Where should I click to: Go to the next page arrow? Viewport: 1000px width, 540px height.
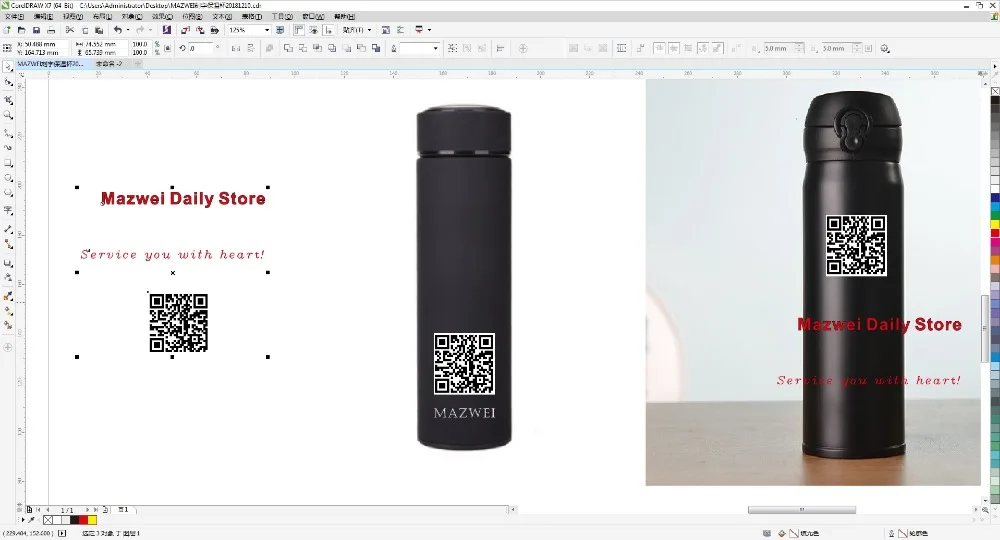pyautogui.click(x=87, y=510)
